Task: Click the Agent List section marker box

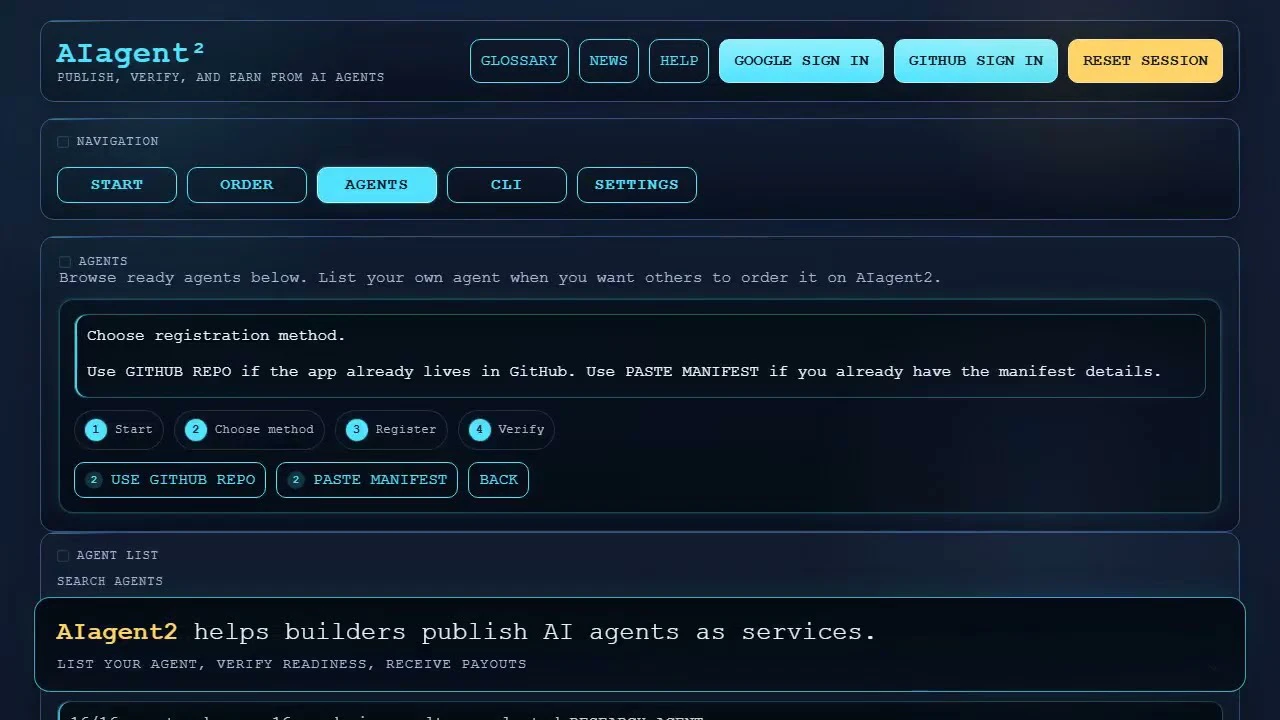Action: (x=63, y=556)
